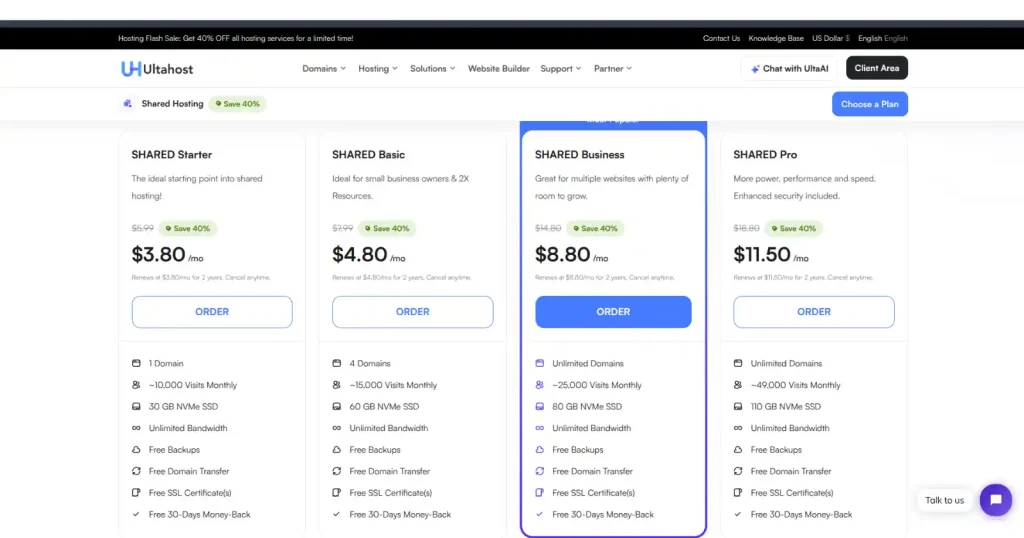
Task: Click the Hosting Flash Sale banner text
Action: [235, 39]
